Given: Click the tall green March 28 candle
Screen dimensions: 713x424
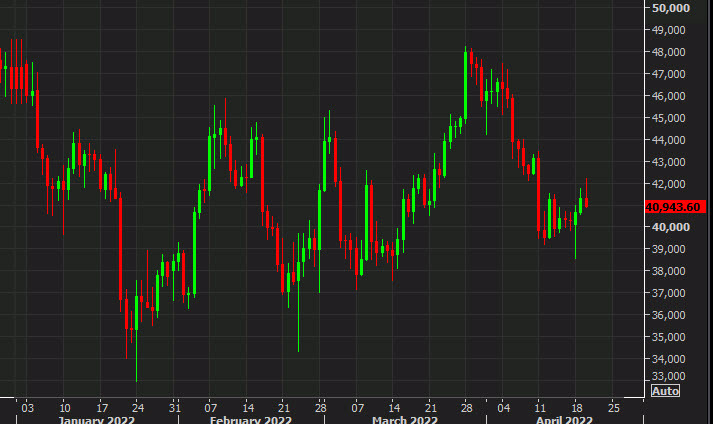Looking at the screenshot, I should tap(465, 86).
